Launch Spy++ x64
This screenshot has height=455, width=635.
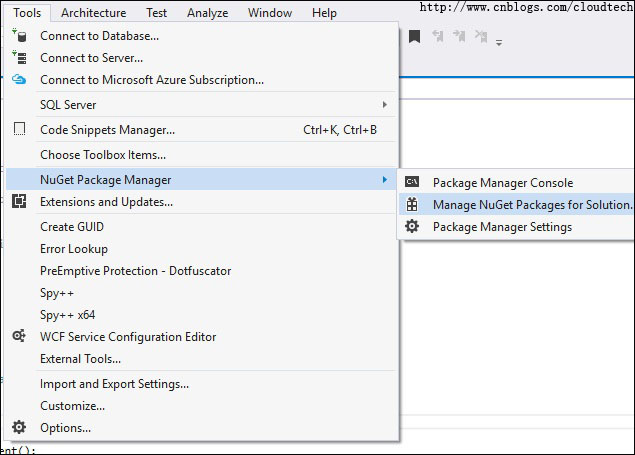pos(201,315)
